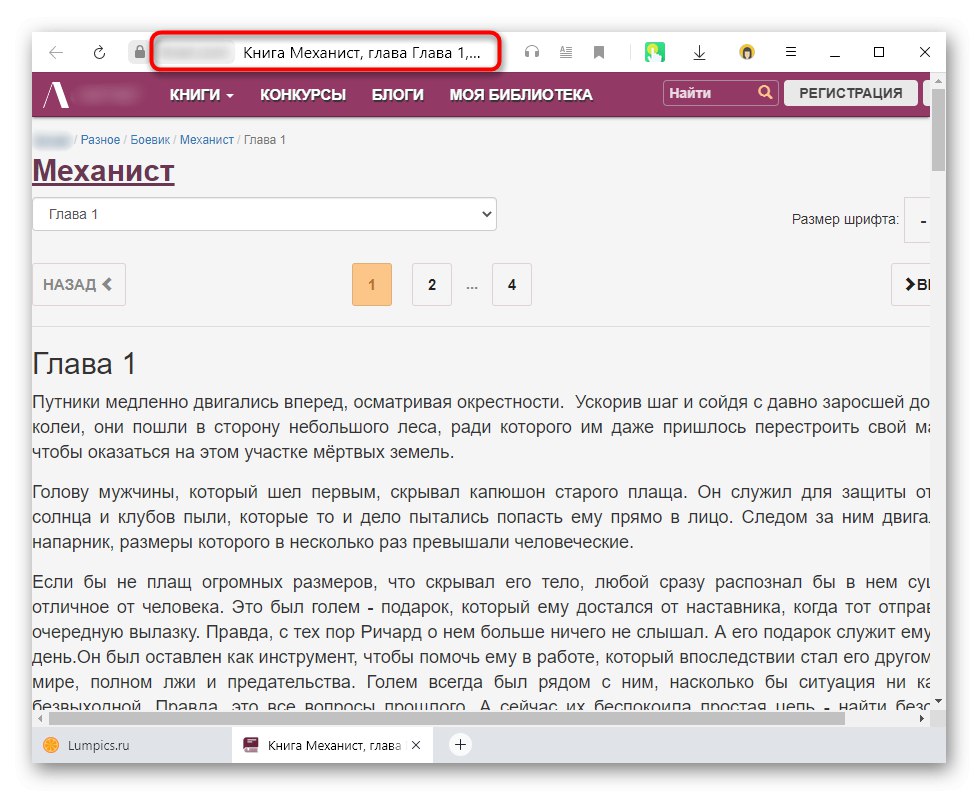Go back using the browser back arrow
The image size is (978, 795).
click(x=55, y=51)
